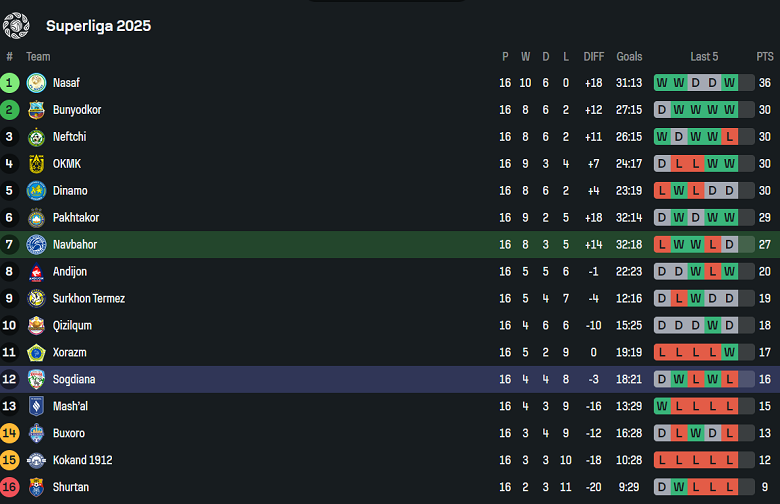The width and height of the screenshot is (780, 504).
Task: Click the Sogdiana team logo
Action: tap(36, 380)
